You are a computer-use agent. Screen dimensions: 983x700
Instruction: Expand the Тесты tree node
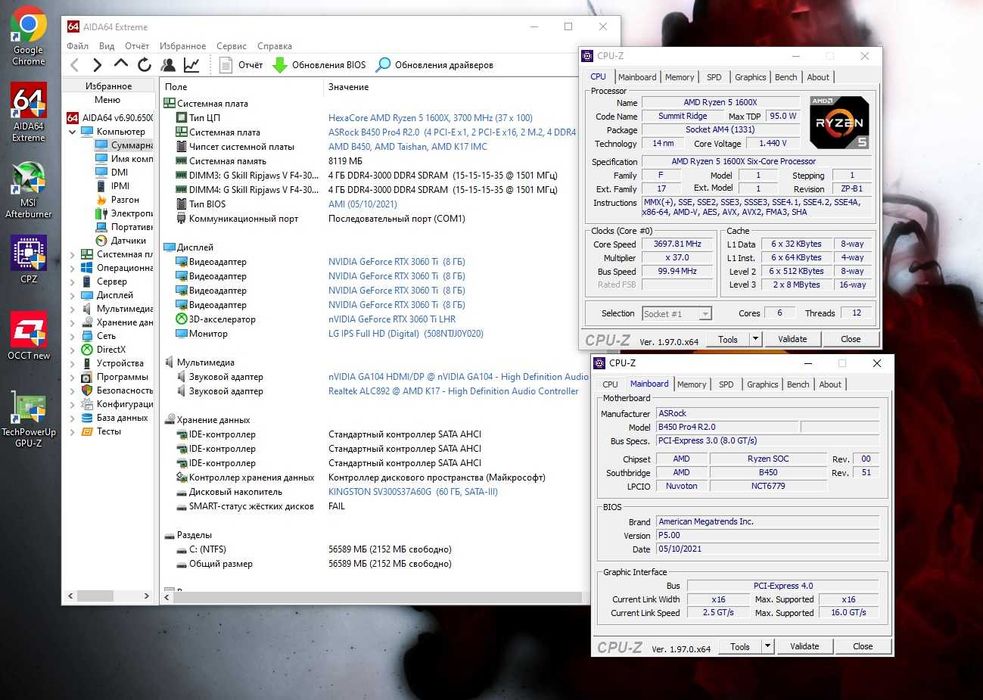click(72, 432)
